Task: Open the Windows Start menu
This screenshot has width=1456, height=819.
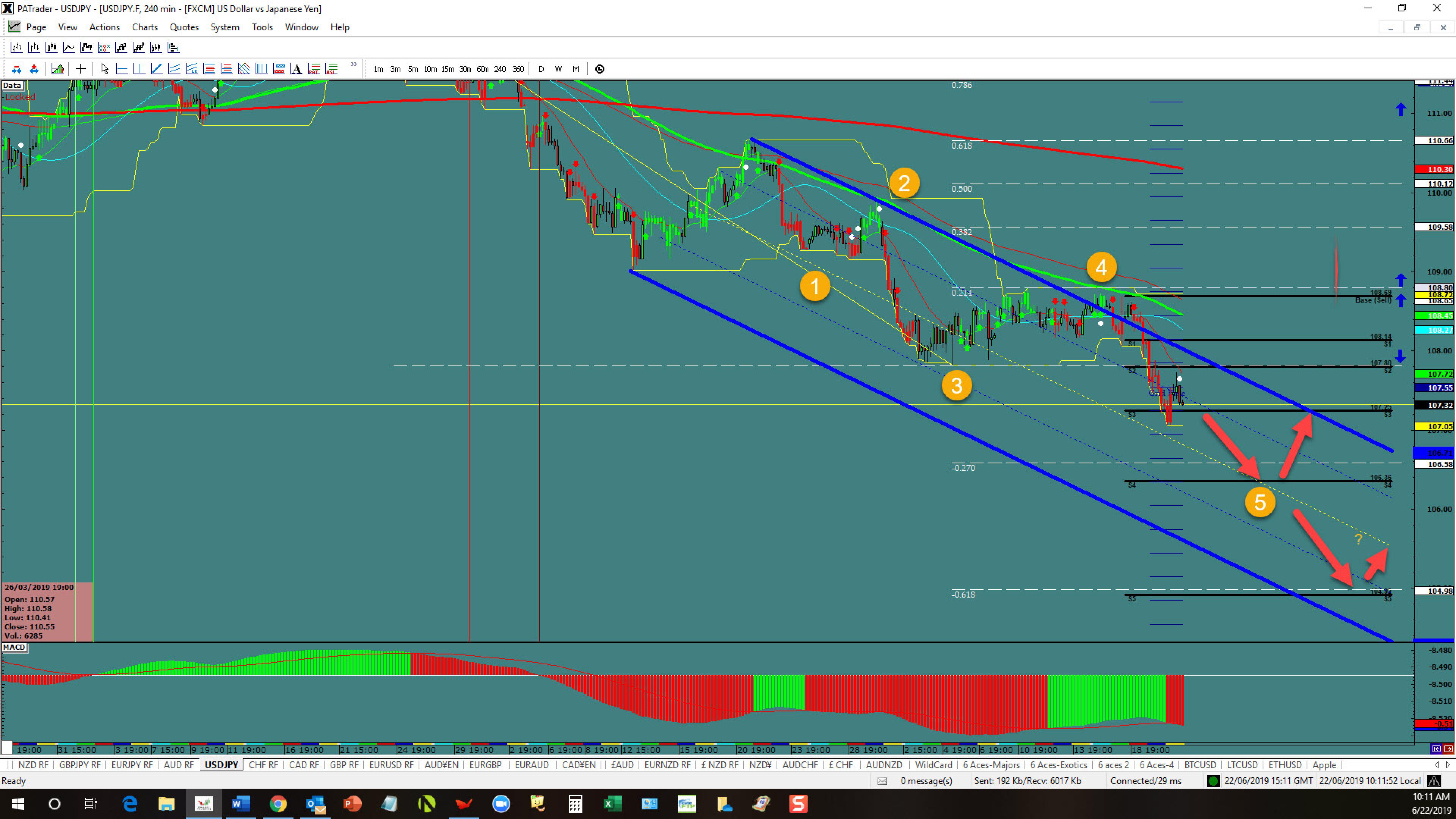Action: [x=17, y=803]
